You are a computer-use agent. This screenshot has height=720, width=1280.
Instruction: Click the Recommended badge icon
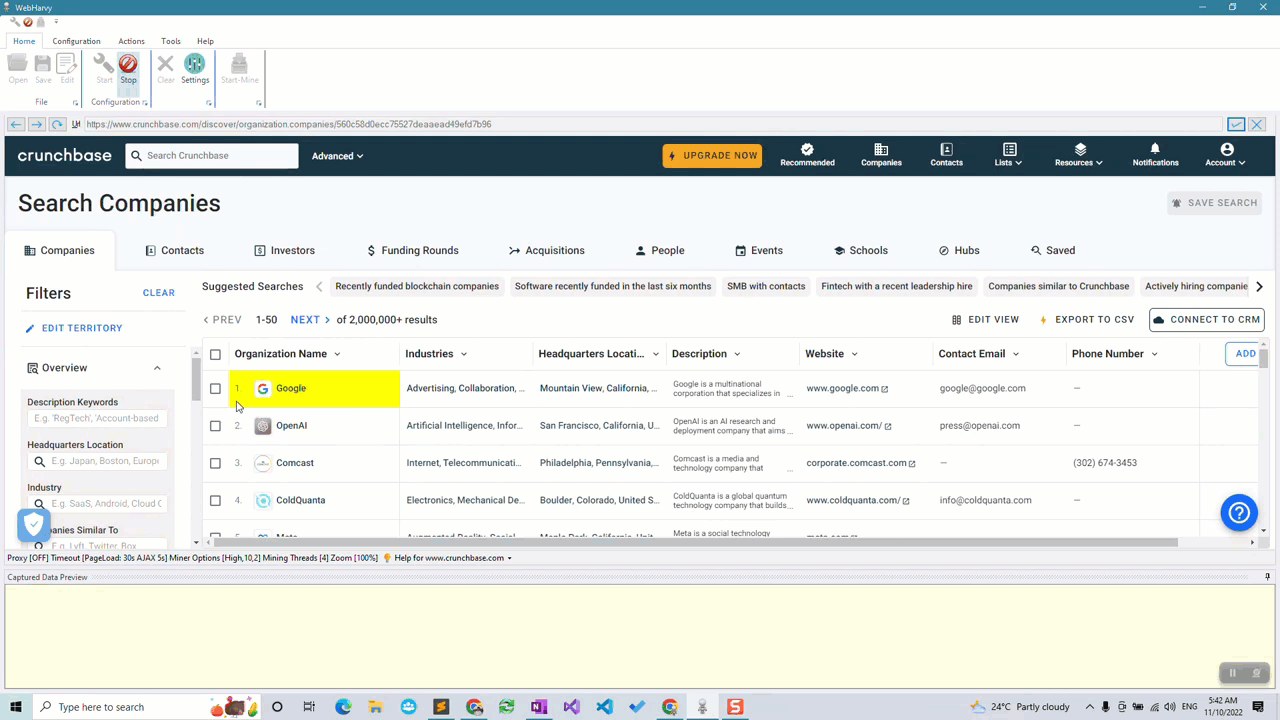(807, 149)
